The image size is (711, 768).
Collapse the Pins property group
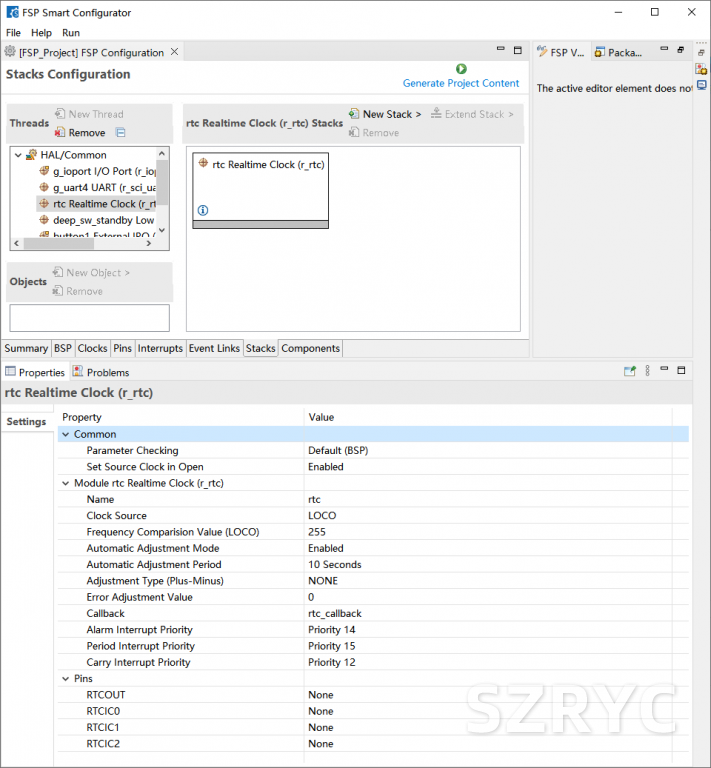[65, 678]
